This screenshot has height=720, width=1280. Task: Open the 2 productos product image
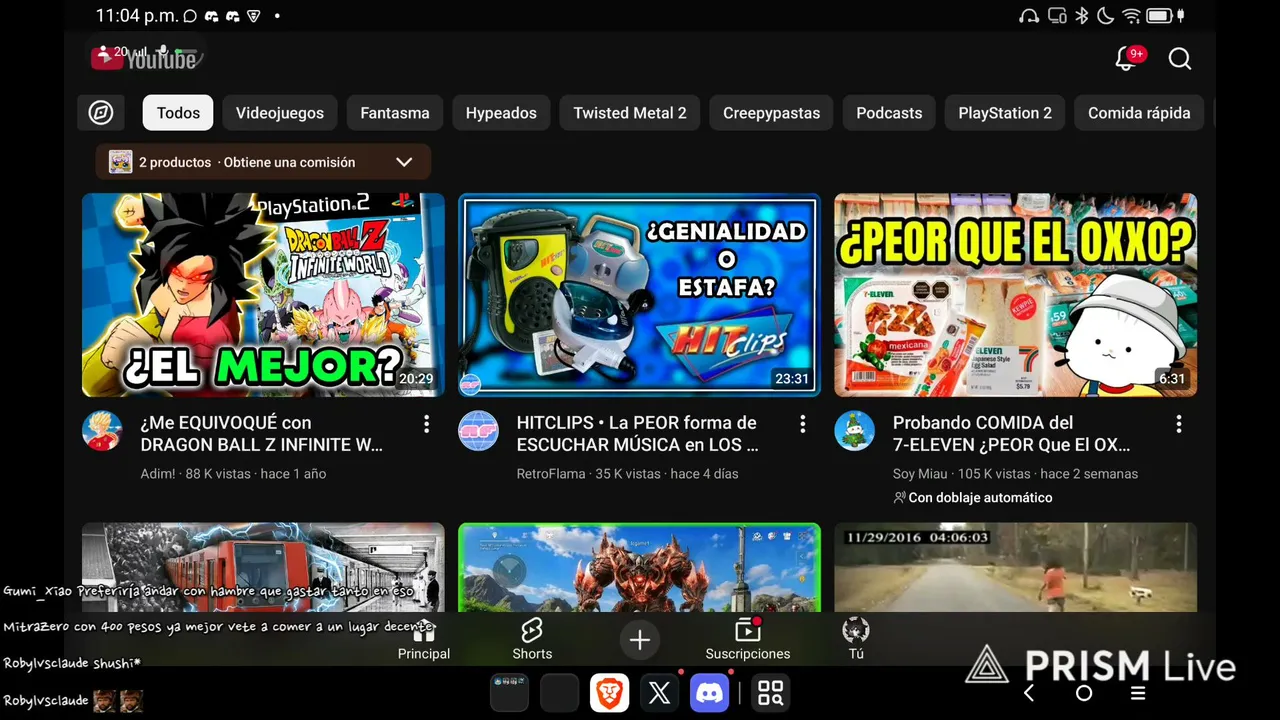coord(121,162)
